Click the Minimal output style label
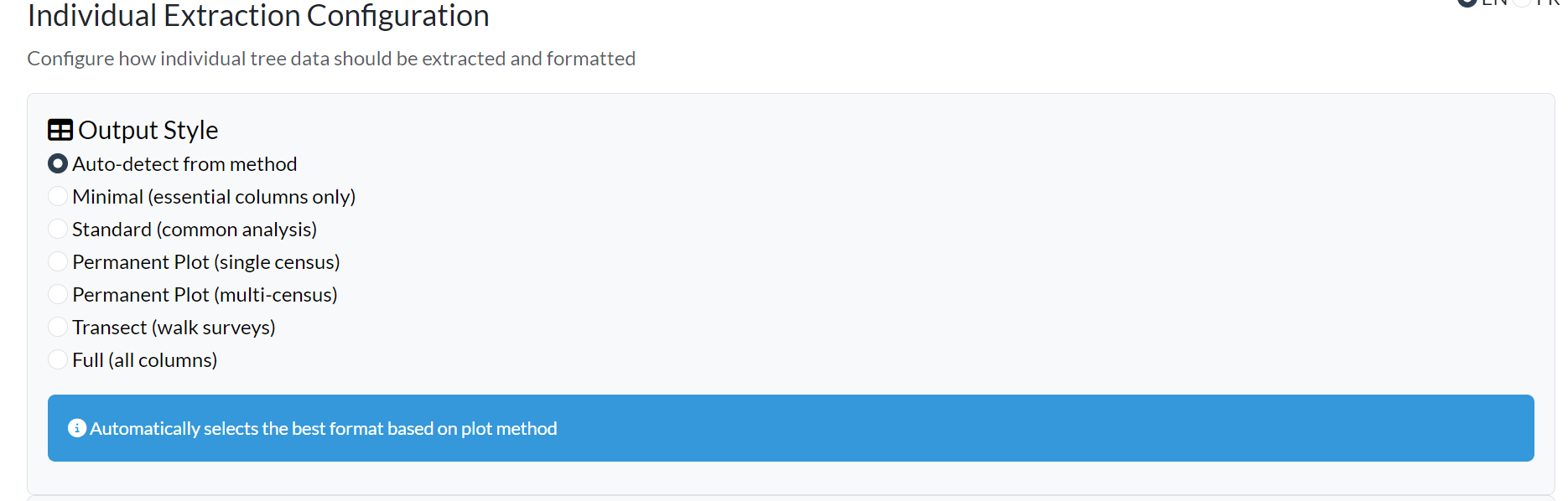This screenshot has width=1568, height=501. pyautogui.click(x=214, y=195)
